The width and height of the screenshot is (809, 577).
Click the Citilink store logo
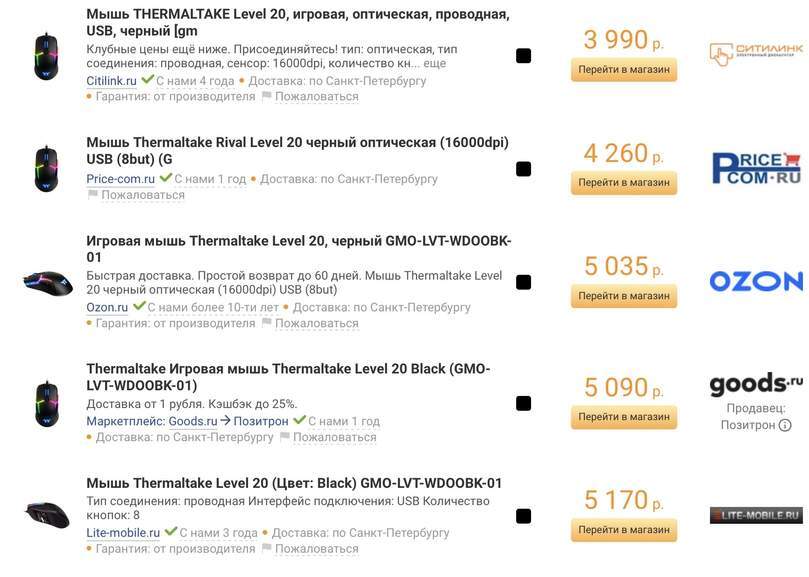(755, 54)
